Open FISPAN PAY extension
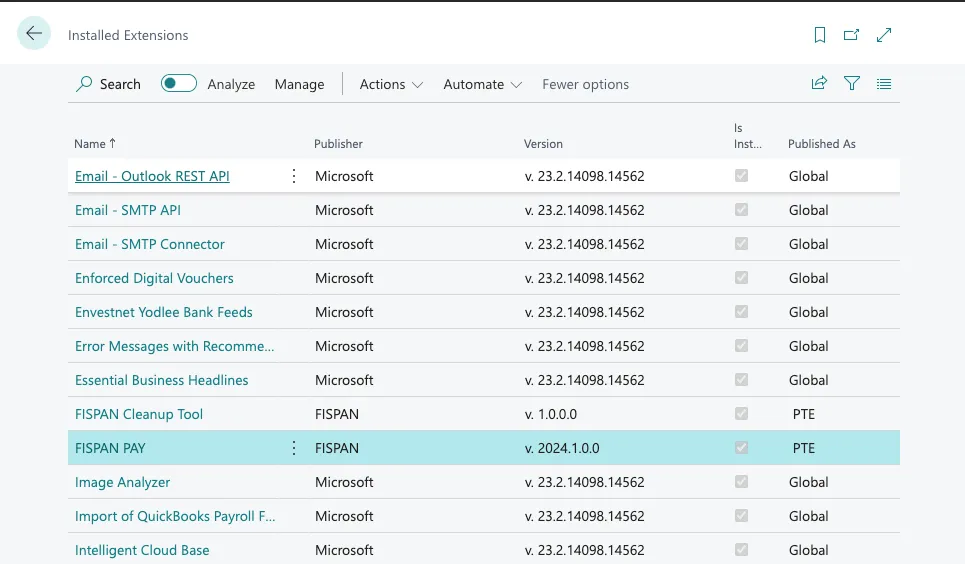 pos(110,448)
